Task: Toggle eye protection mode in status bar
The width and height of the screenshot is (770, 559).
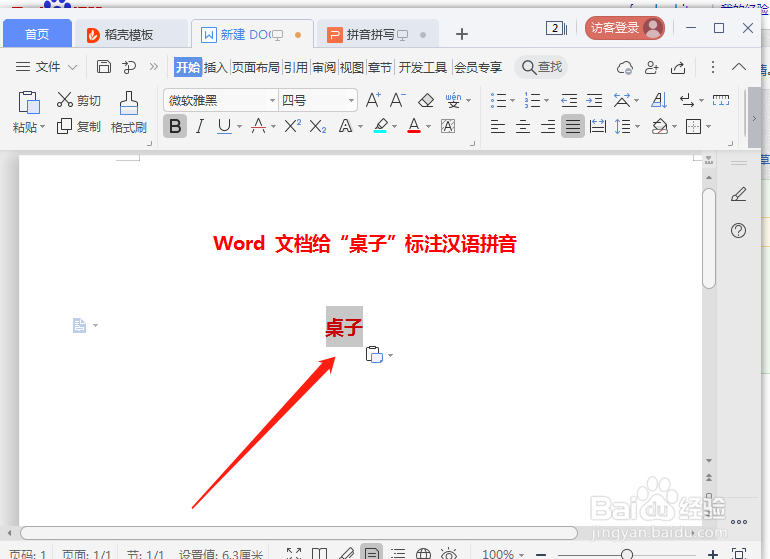Action: (x=449, y=554)
